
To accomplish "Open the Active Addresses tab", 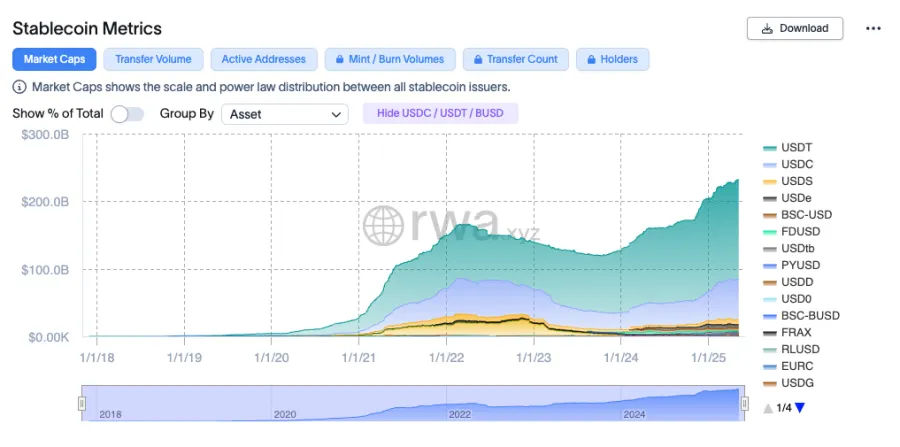I will [x=263, y=59].
